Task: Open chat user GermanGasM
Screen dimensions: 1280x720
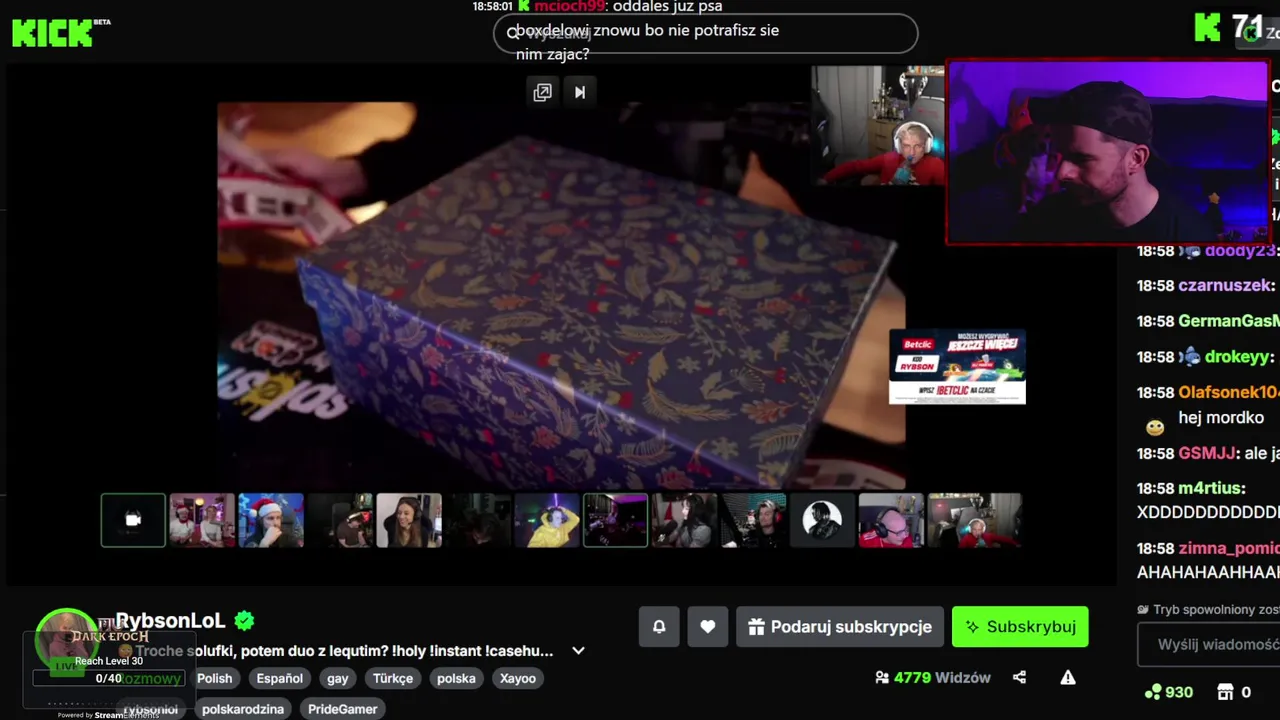Action: [x=1229, y=321]
